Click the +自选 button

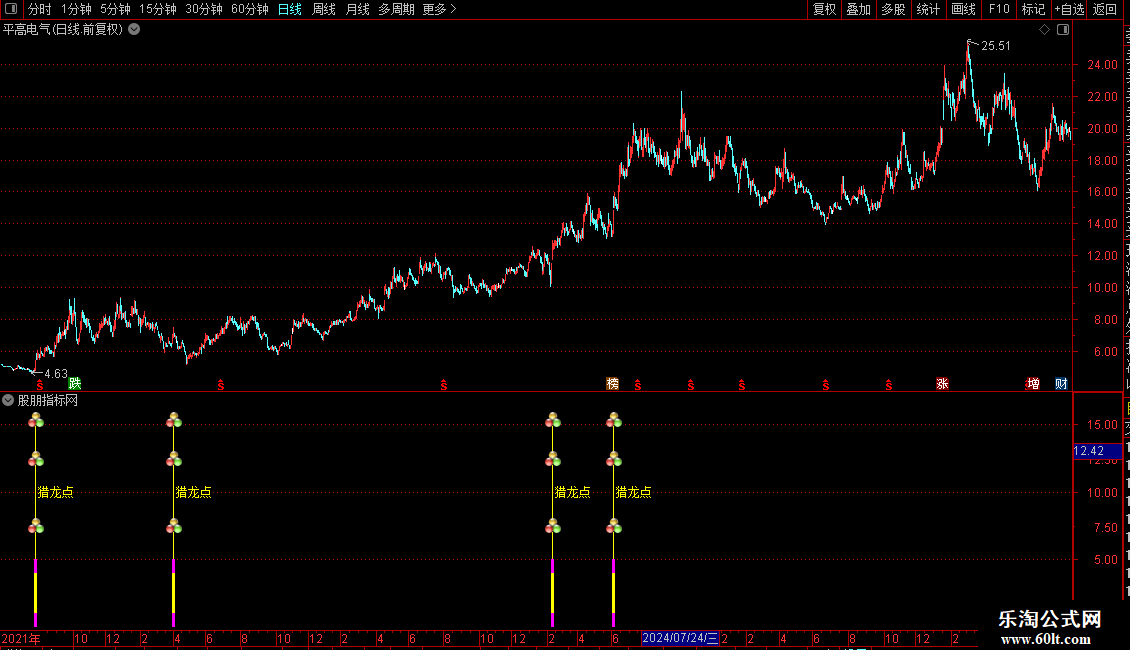pyautogui.click(x=1069, y=9)
